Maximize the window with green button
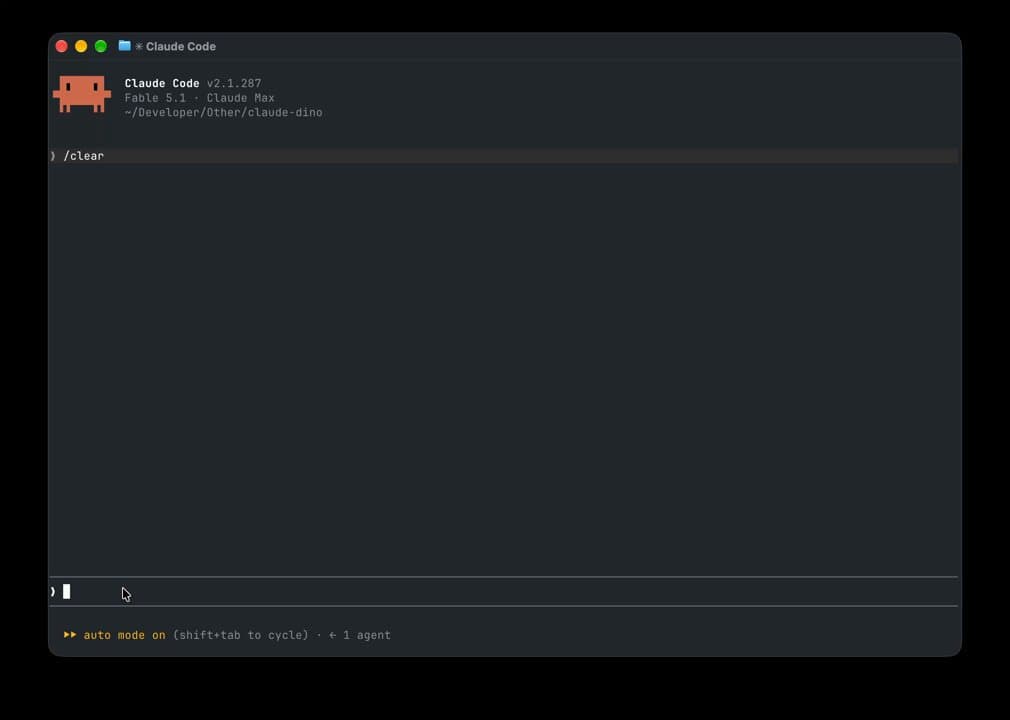 point(100,46)
